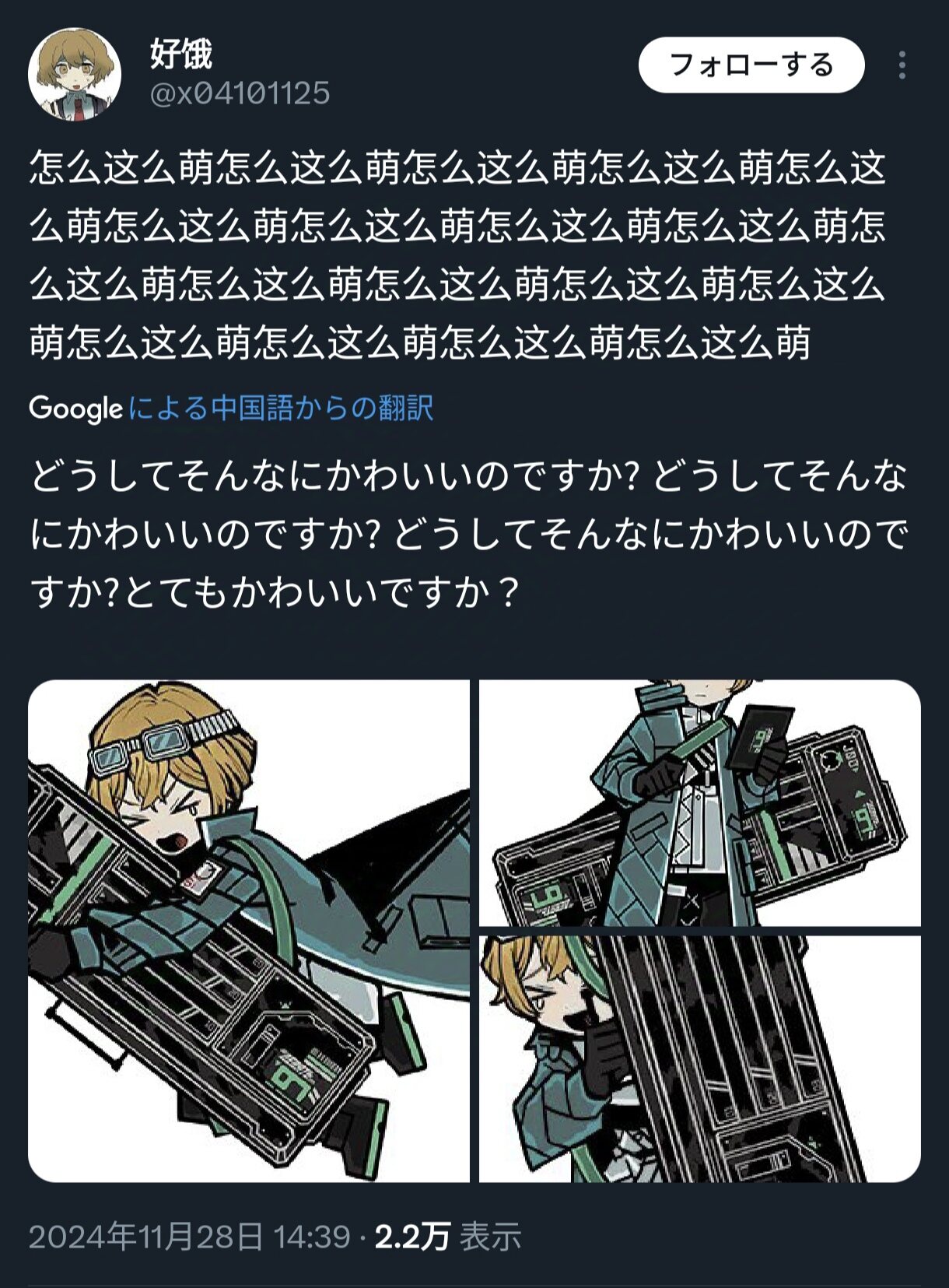The height and width of the screenshot is (1288, 949).
Task: Open the large left image with goggles character
Action: click(249, 931)
